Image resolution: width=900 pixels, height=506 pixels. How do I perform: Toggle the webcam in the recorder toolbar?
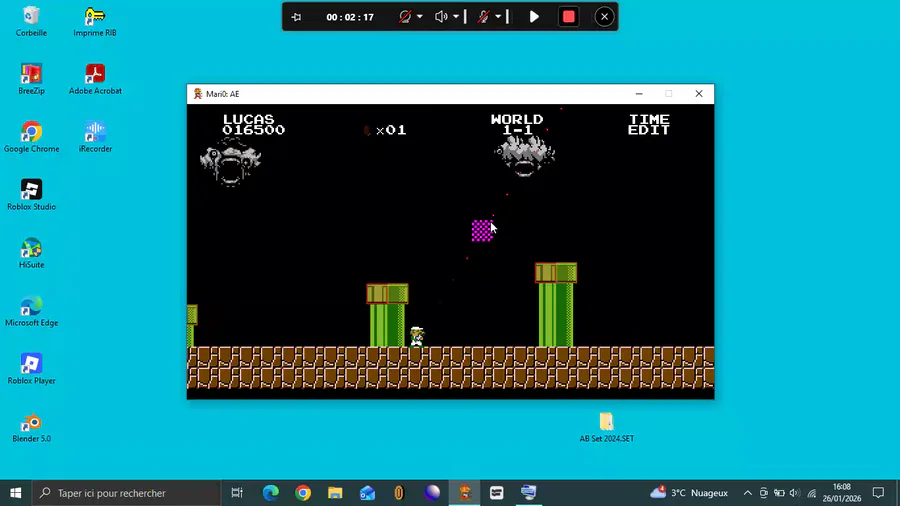pos(405,17)
